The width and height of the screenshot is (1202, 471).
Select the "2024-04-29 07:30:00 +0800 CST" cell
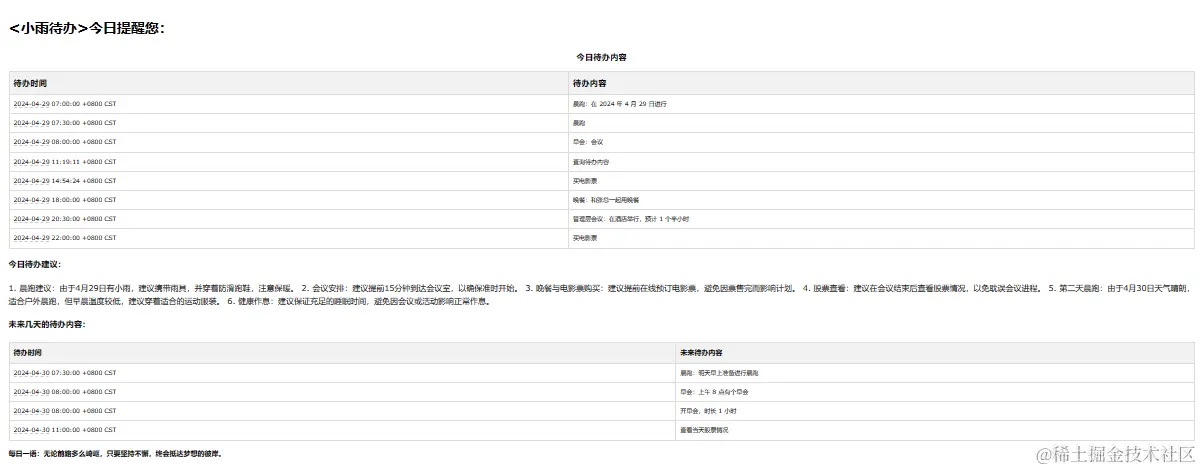288,123
